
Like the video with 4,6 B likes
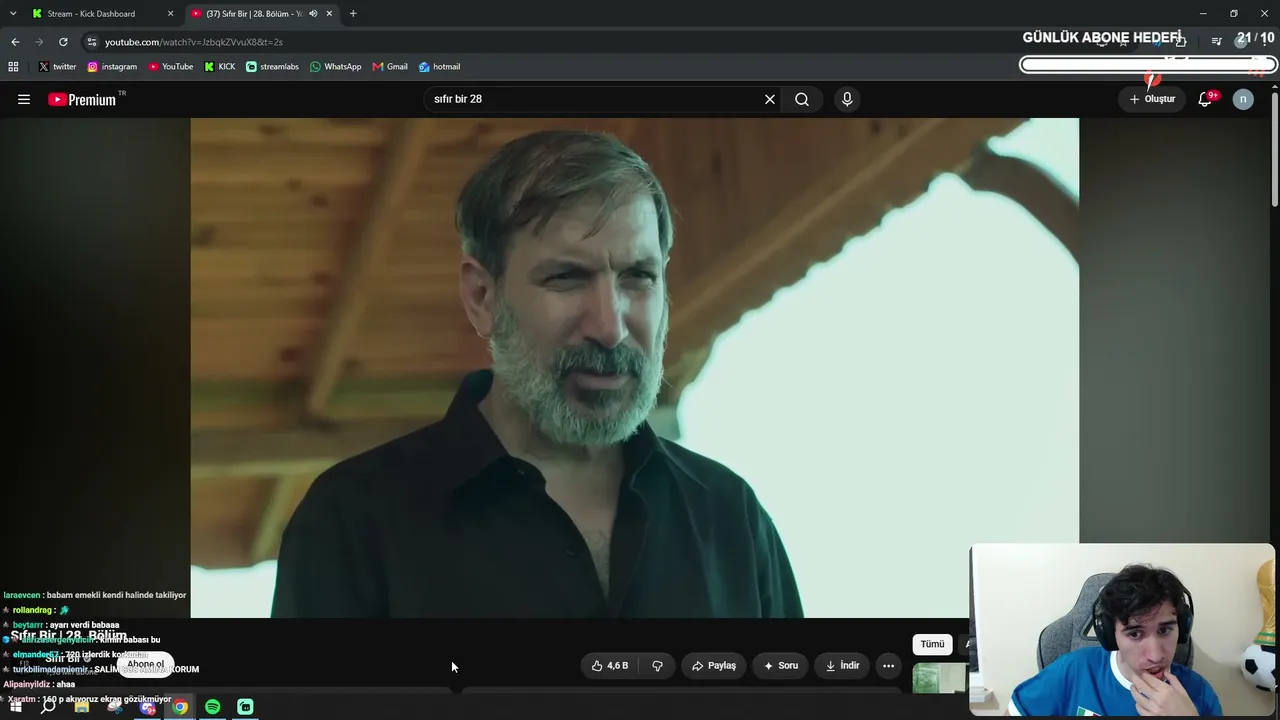(x=610, y=666)
